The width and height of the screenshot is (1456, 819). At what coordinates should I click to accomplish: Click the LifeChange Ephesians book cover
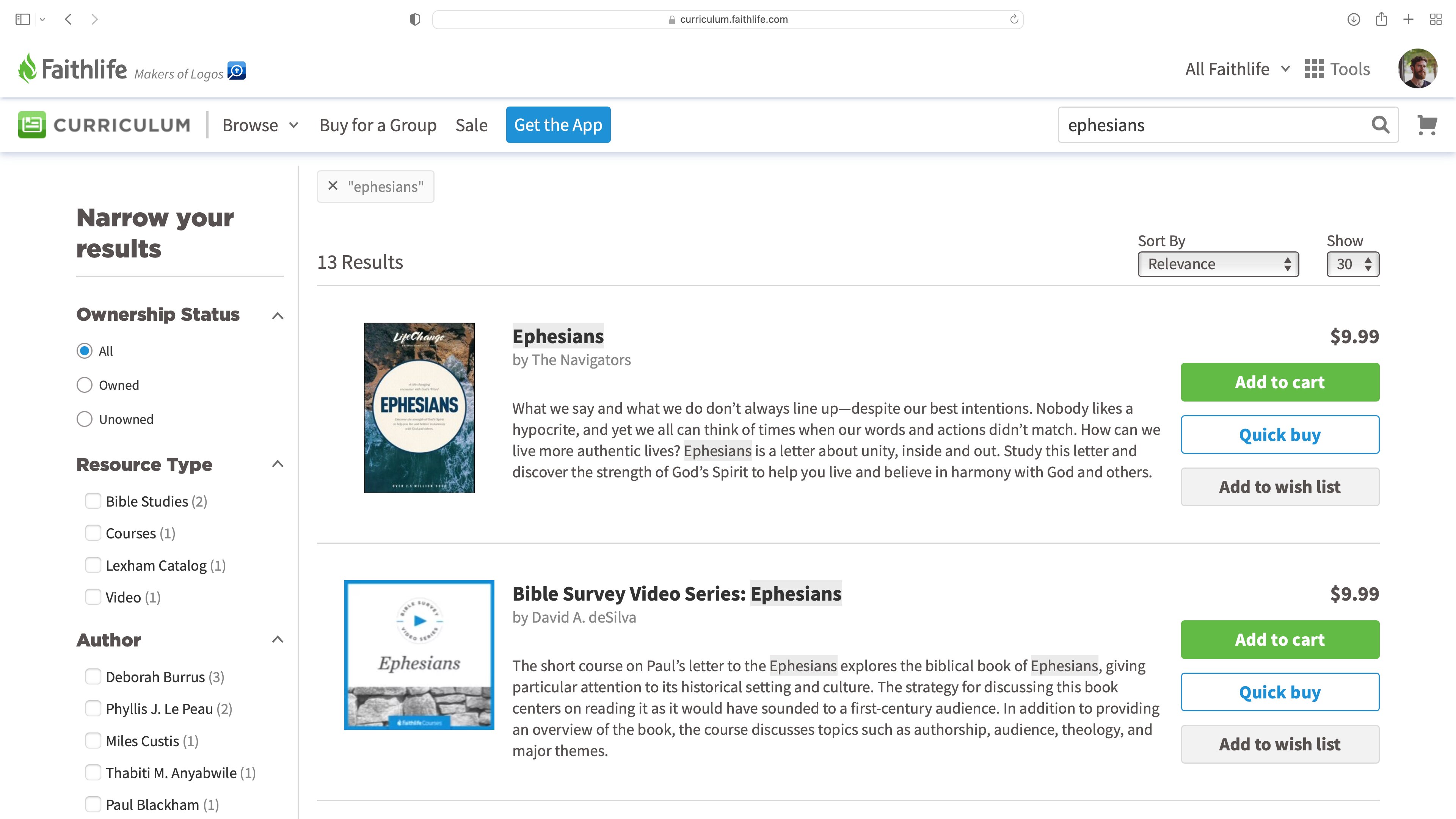(x=419, y=408)
